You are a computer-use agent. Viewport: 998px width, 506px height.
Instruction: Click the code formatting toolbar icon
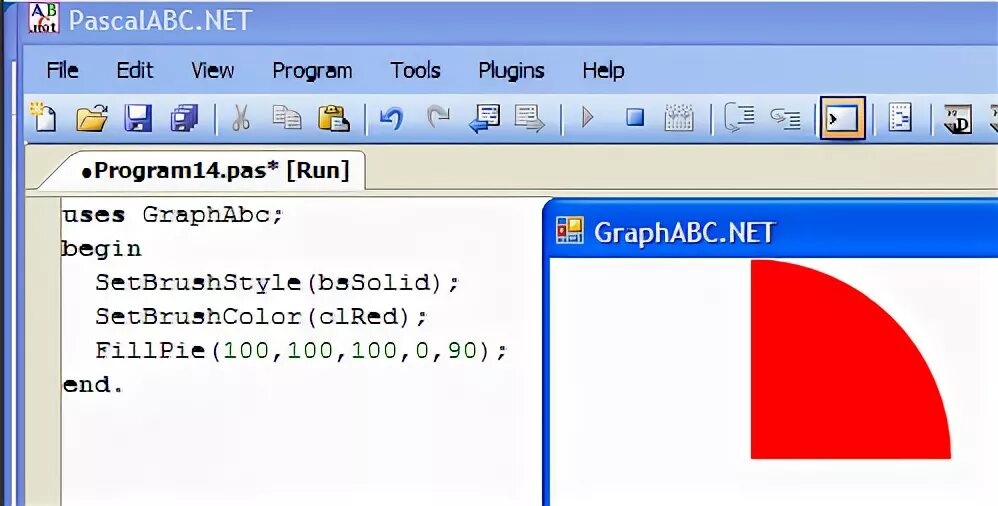tap(900, 118)
